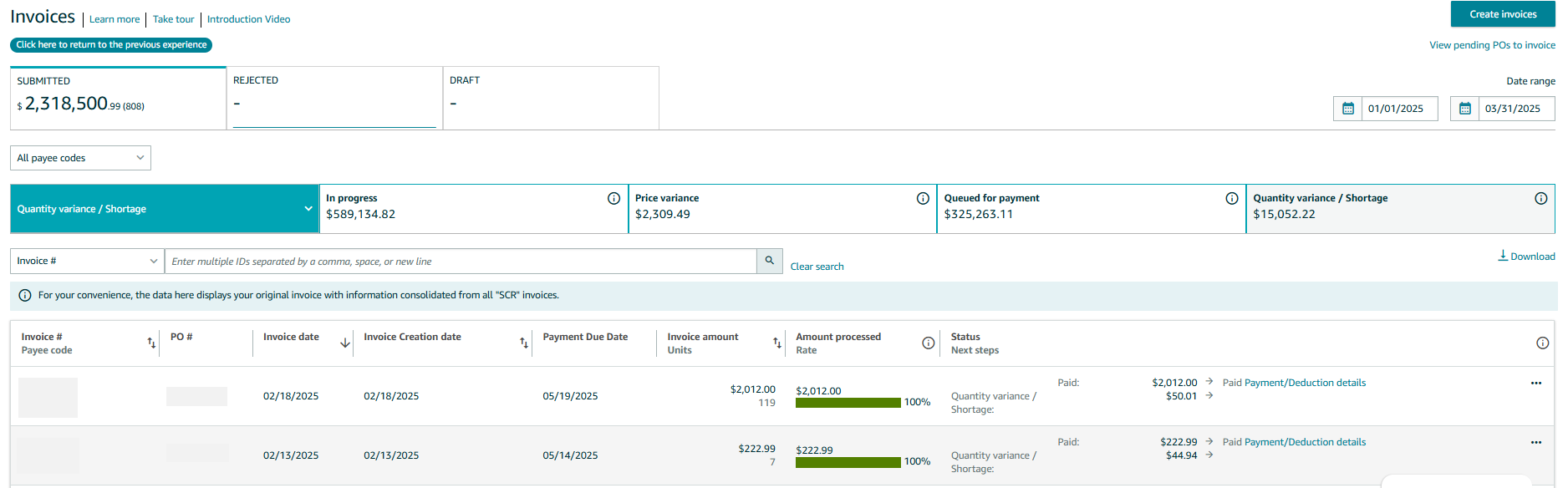The height and width of the screenshot is (488, 1568).
Task: Click arrow next to shortage $44.94
Action: coord(1209,455)
